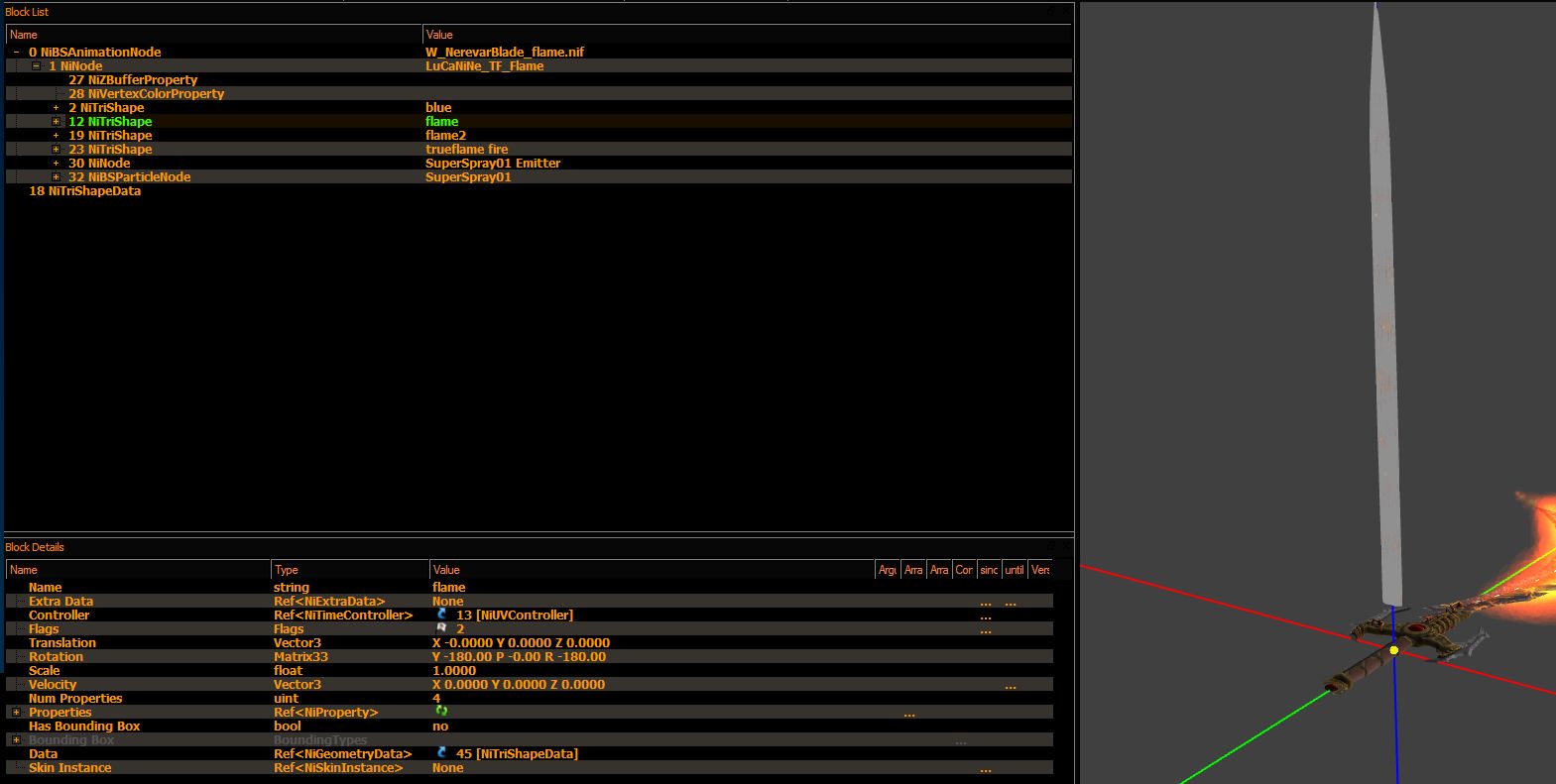
Task: Click the SuperSpray01 Emitter value
Action: 493,163
